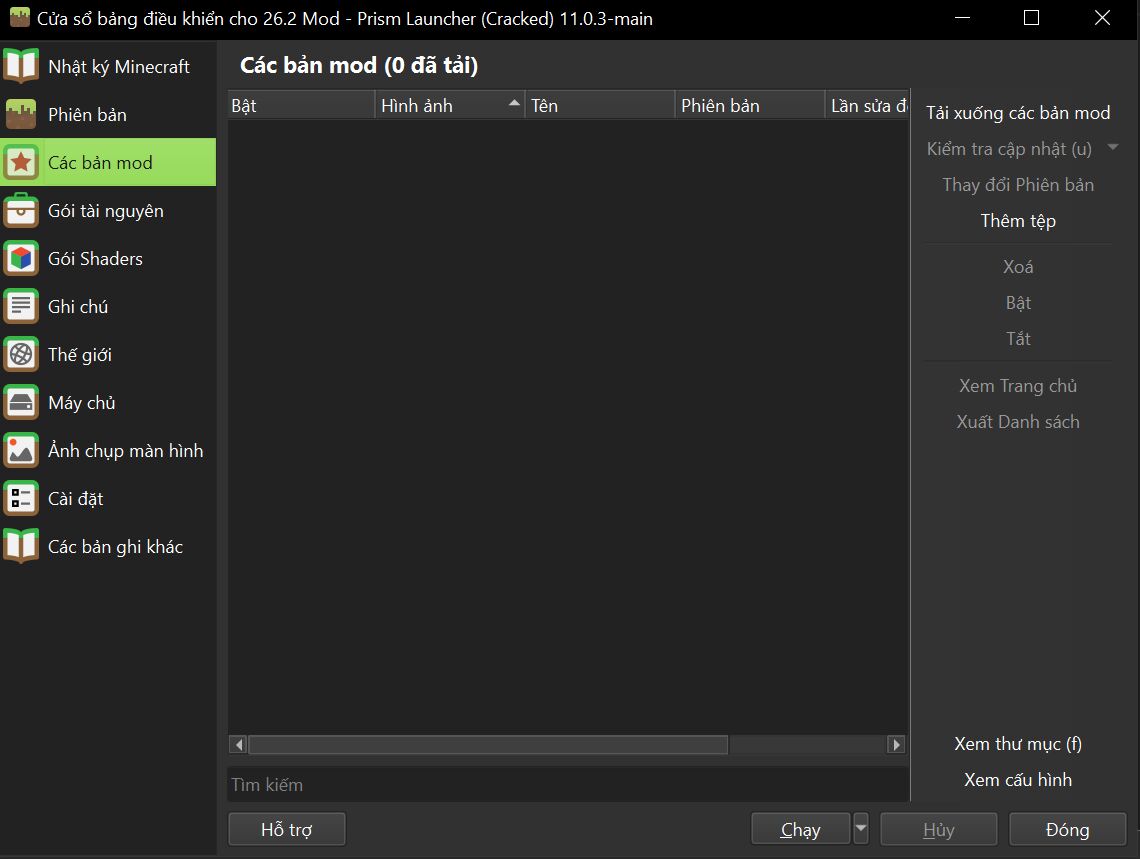Image resolution: width=1140 pixels, height=859 pixels.
Task: Click Kiểm tra cập nhật (u)
Action: click(x=1009, y=149)
